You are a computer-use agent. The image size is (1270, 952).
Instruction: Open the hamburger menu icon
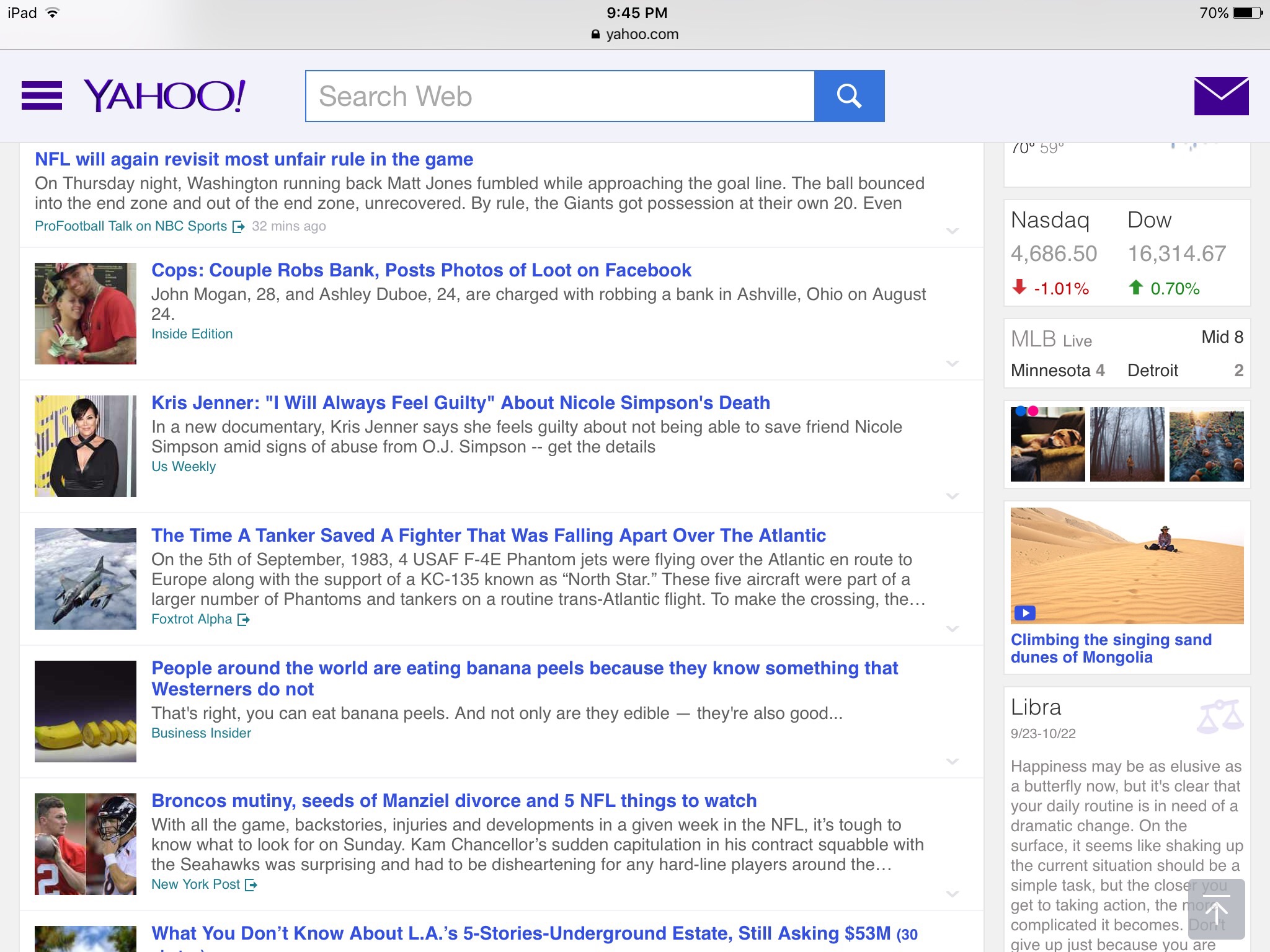tap(42, 95)
